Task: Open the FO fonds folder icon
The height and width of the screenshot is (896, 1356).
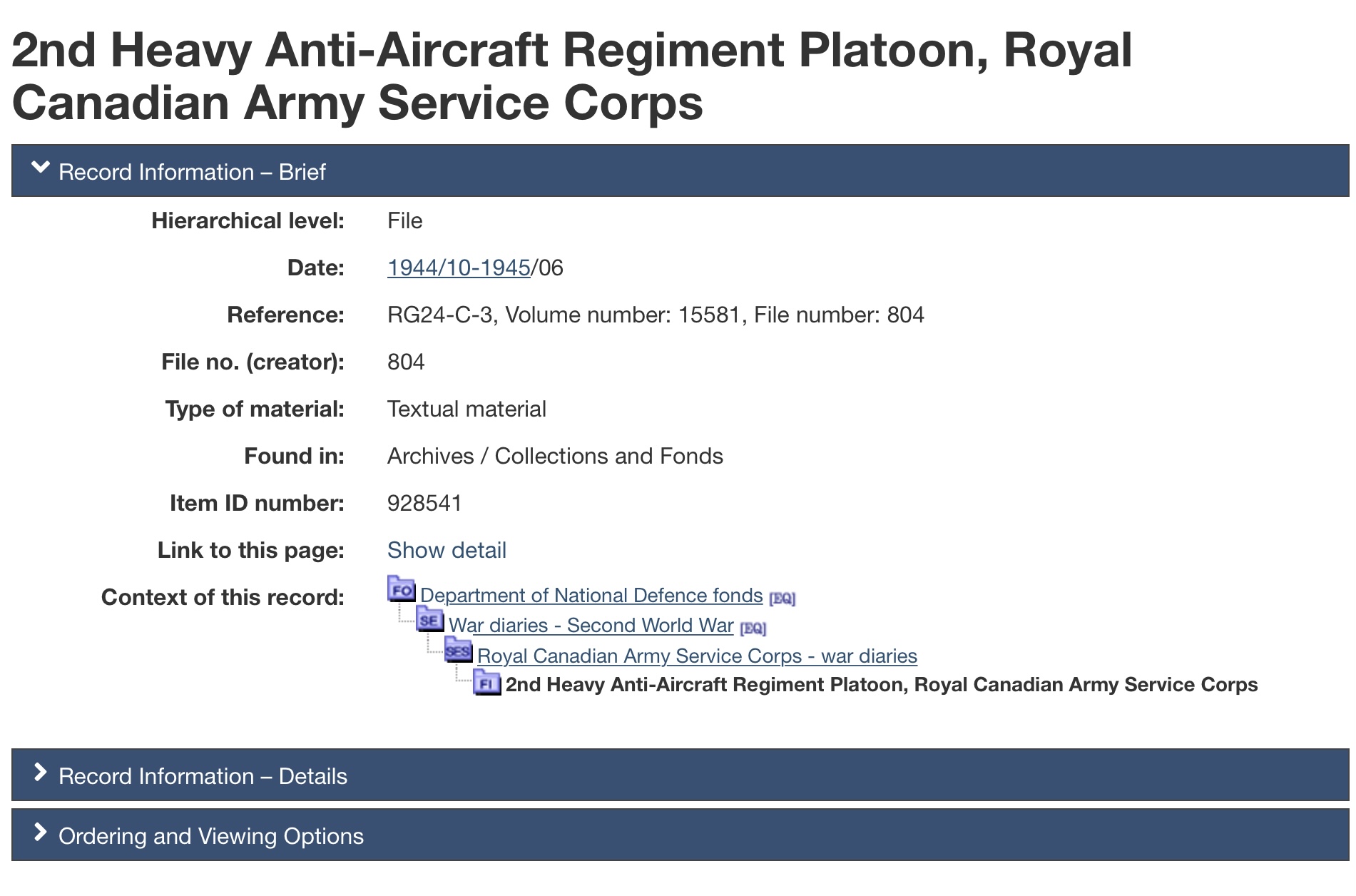Action: pyautogui.click(x=401, y=589)
